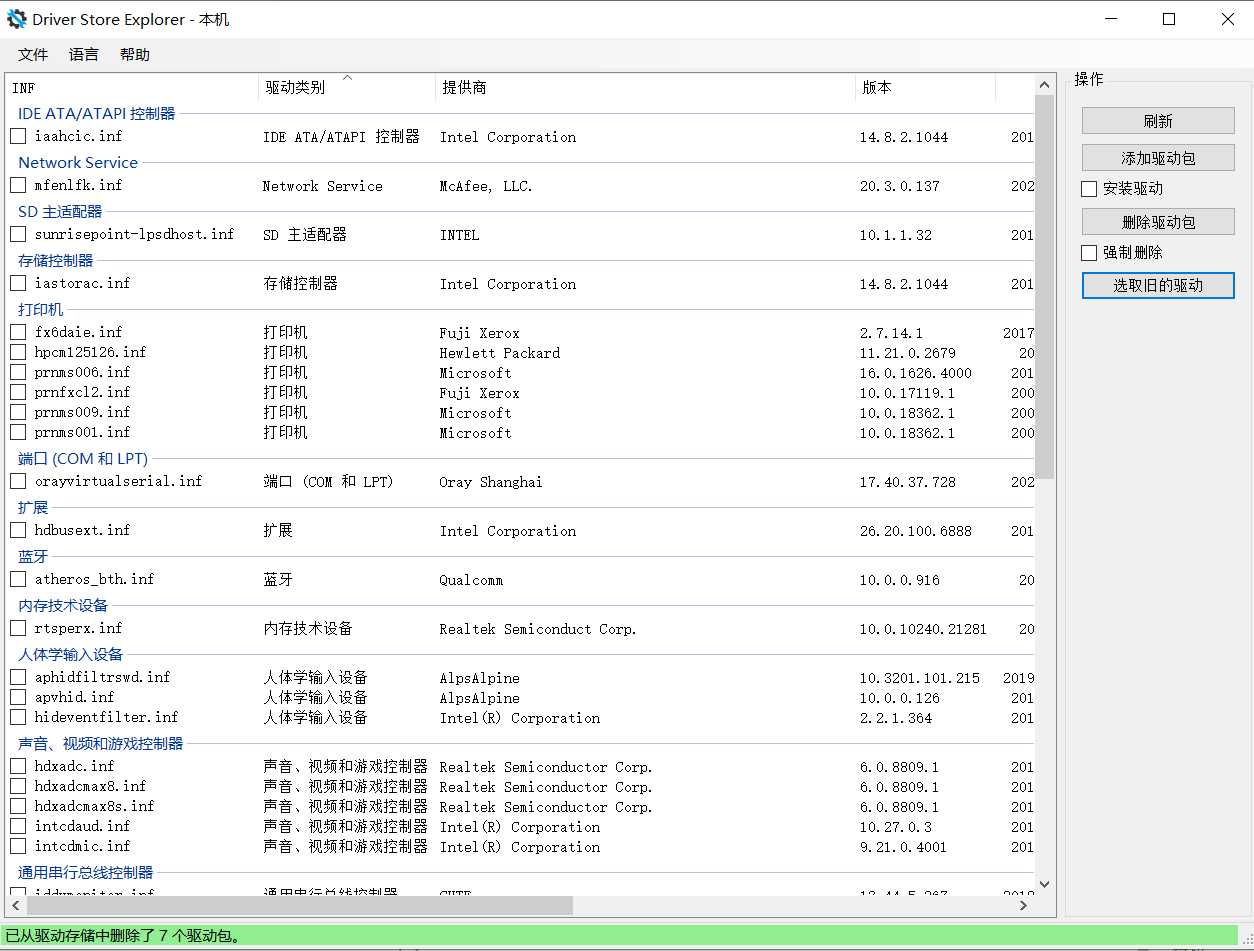Sort by the INF column header

point(131,87)
